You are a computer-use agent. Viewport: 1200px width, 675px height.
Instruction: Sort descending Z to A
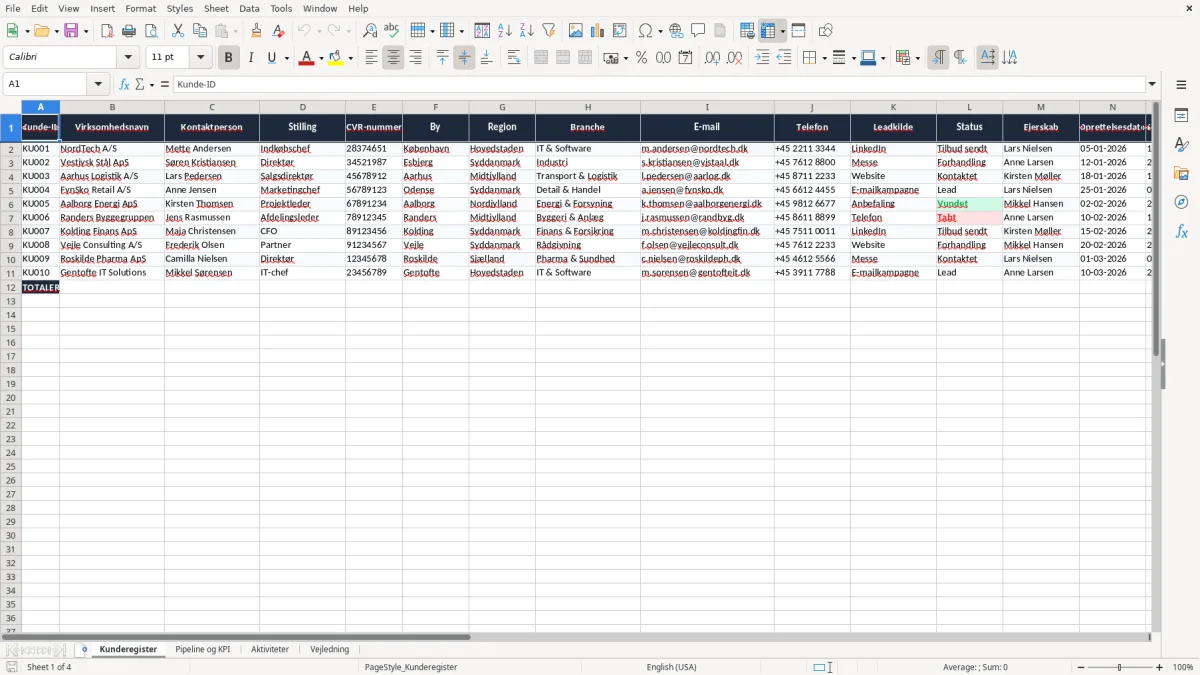coord(527,31)
